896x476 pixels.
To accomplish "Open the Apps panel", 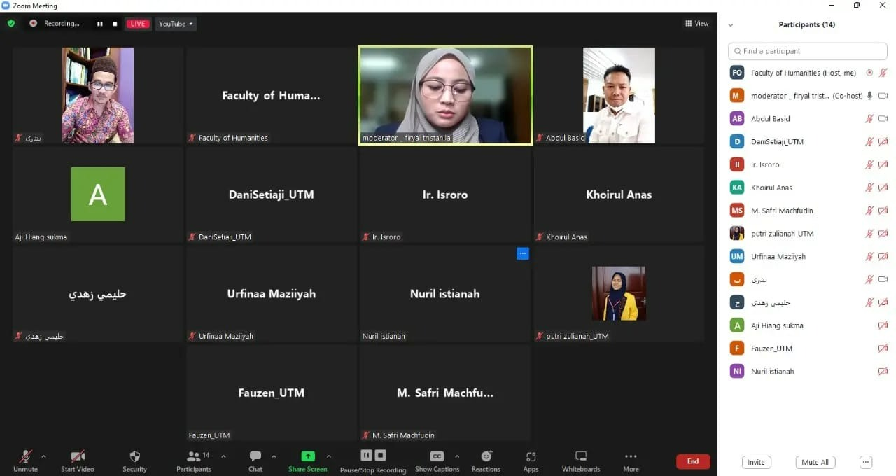I will pos(530,459).
